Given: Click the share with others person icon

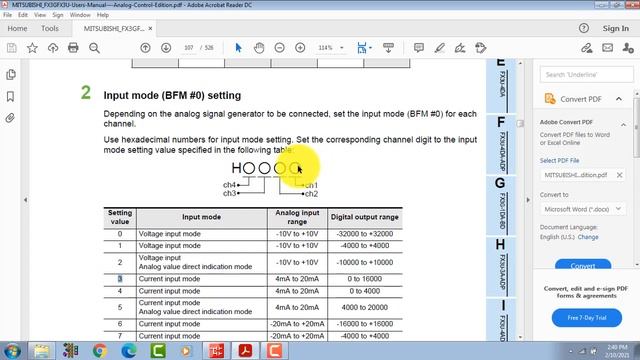Looking at the screenshot, I should [x=628, y=48].
